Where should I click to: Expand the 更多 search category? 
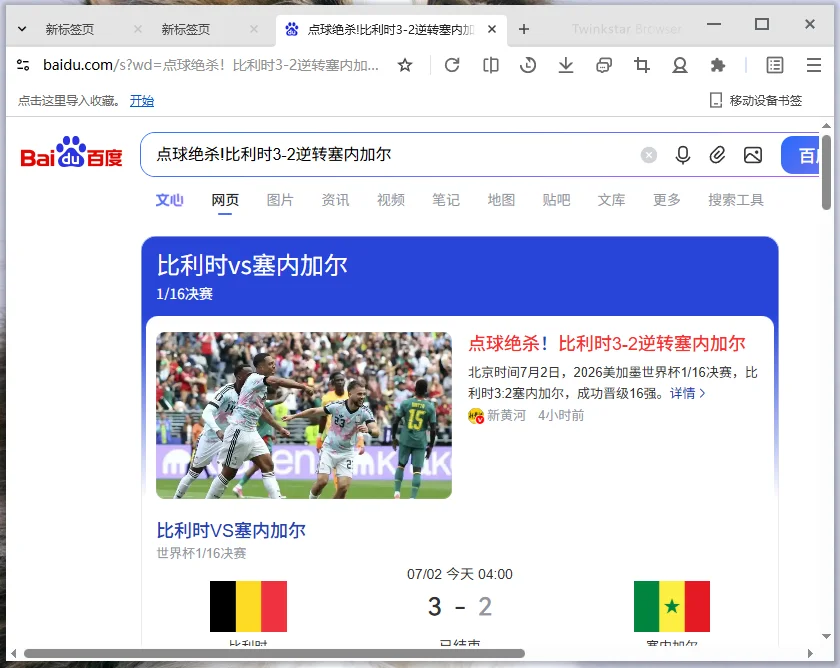tap(666, 200)
